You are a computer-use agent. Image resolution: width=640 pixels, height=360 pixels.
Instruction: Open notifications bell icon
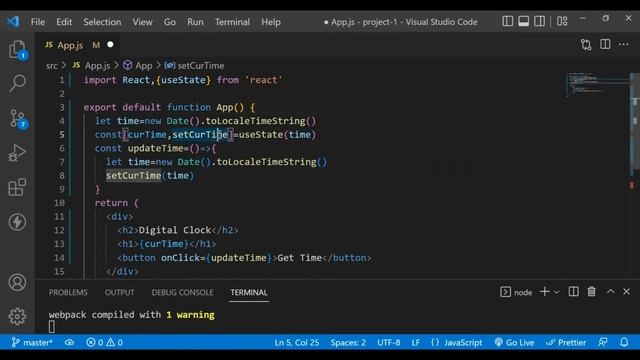(x=624, y=342)
